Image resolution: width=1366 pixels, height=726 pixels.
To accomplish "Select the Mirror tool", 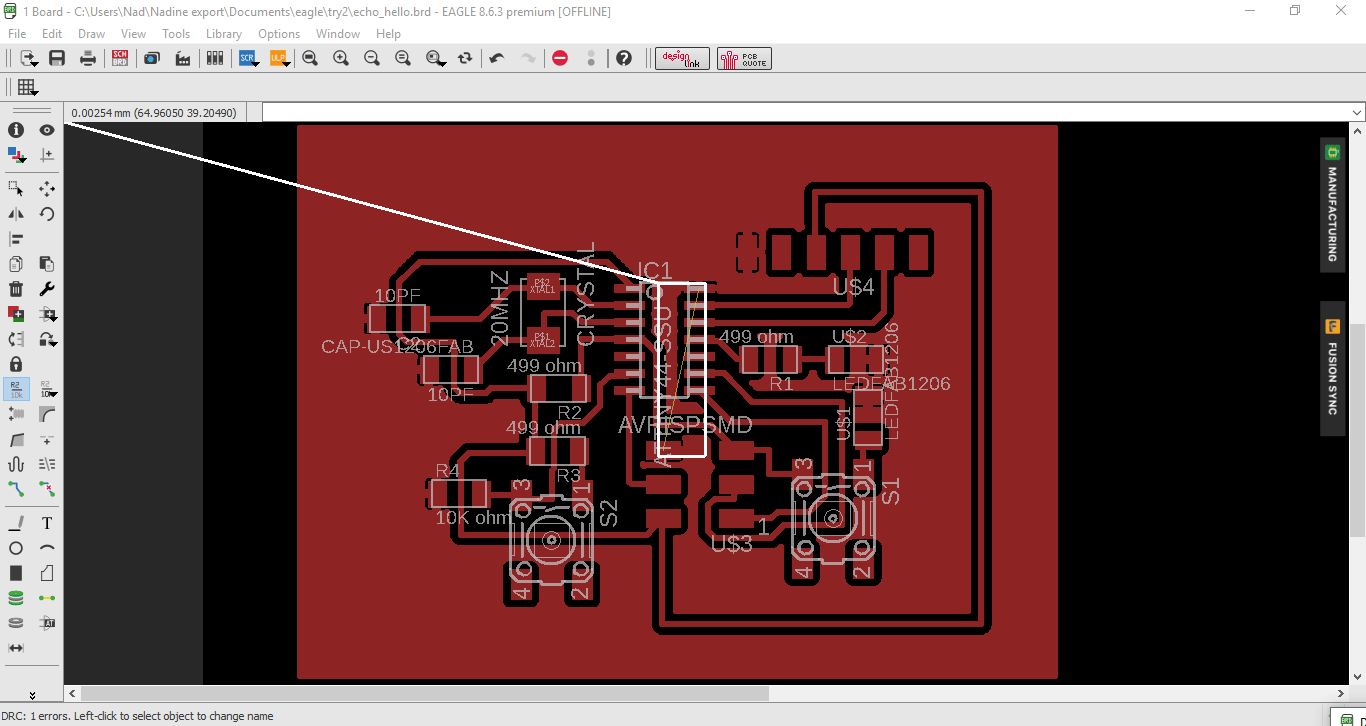I will pyautogui.click(x=16, y=214).
